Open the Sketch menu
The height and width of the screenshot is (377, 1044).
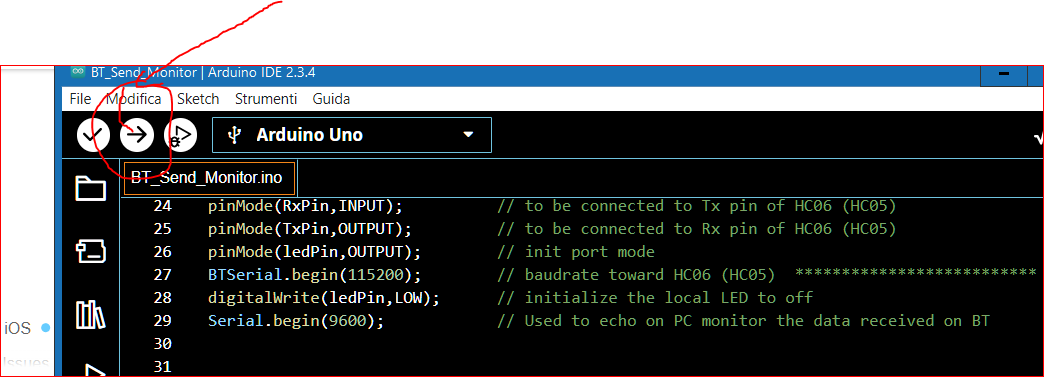(198, 99)
